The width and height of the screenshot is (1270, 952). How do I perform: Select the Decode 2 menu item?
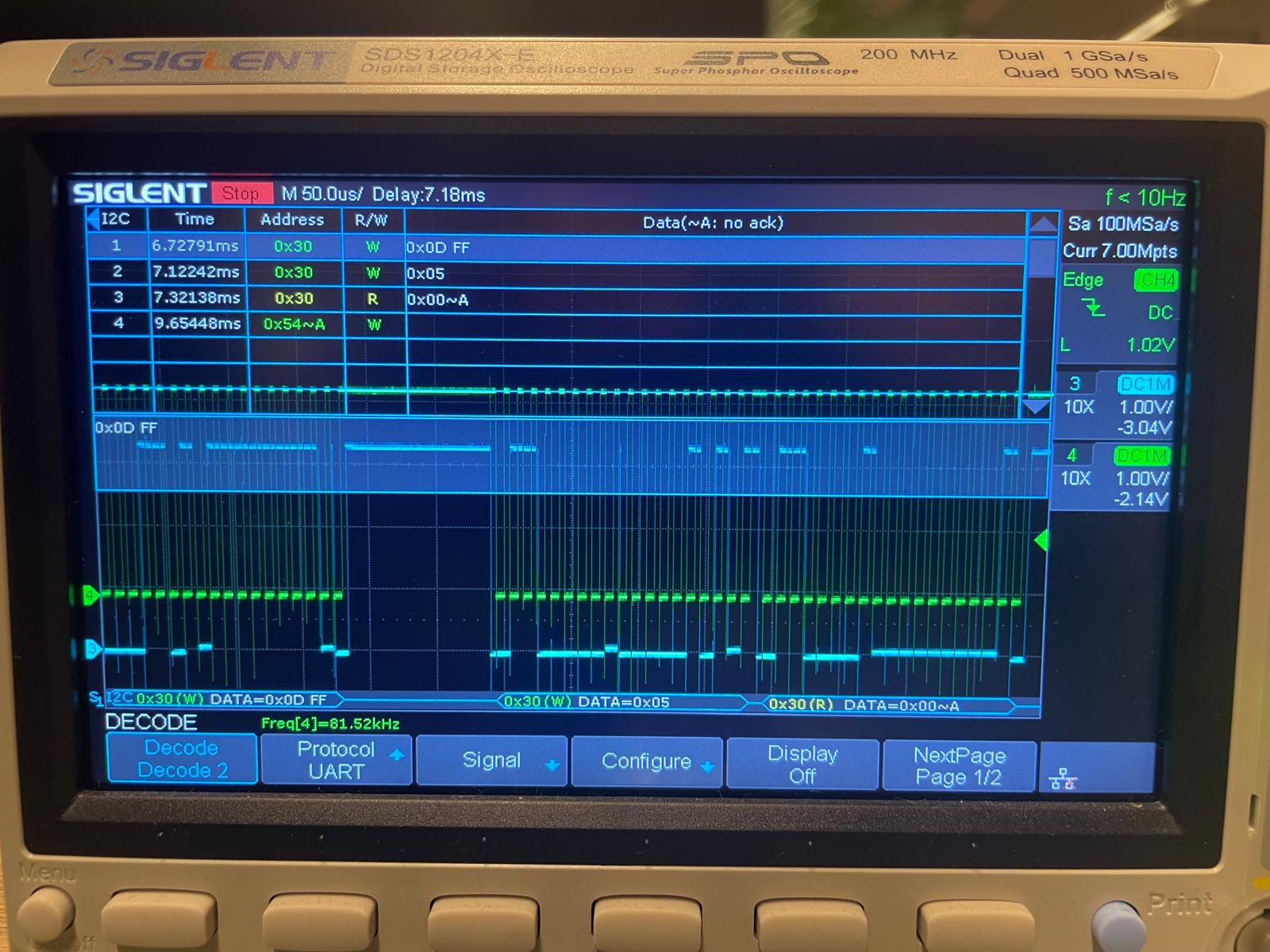coord(182,759)
